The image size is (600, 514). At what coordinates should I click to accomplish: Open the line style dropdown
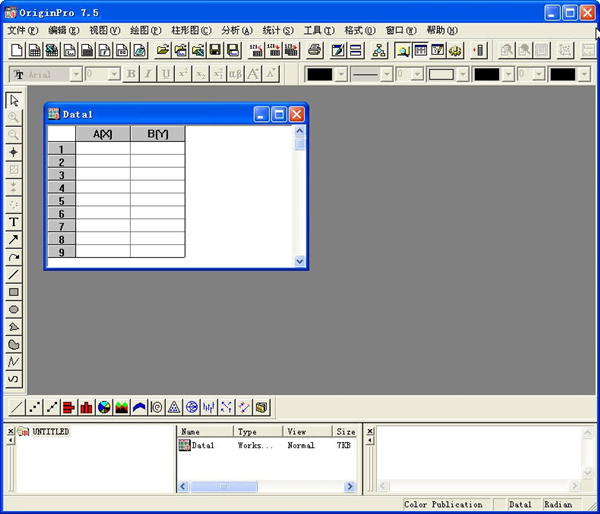coord(387,74)
